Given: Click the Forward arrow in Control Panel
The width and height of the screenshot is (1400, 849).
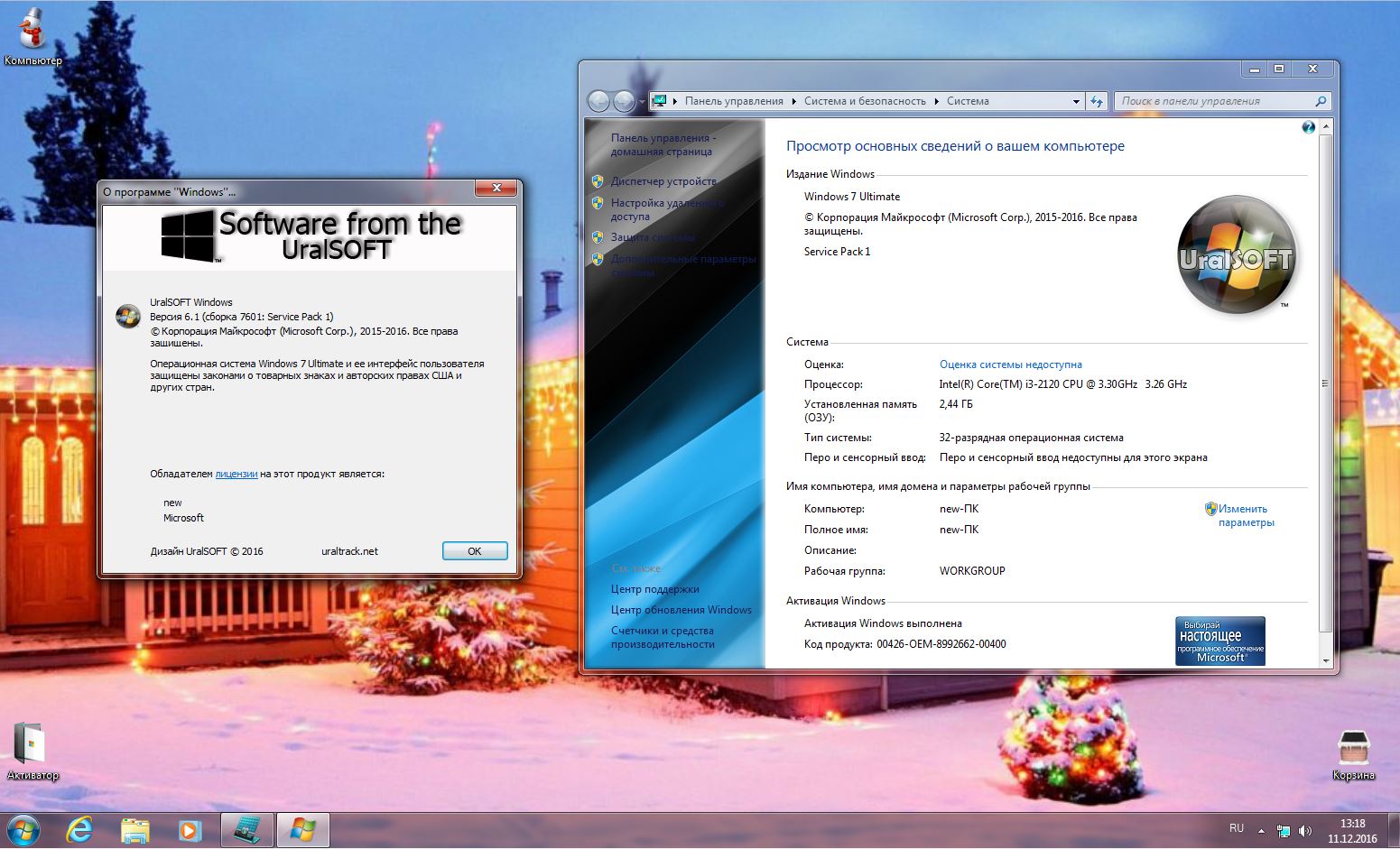Looking at the screenshot, I should (x=624, y=101).
